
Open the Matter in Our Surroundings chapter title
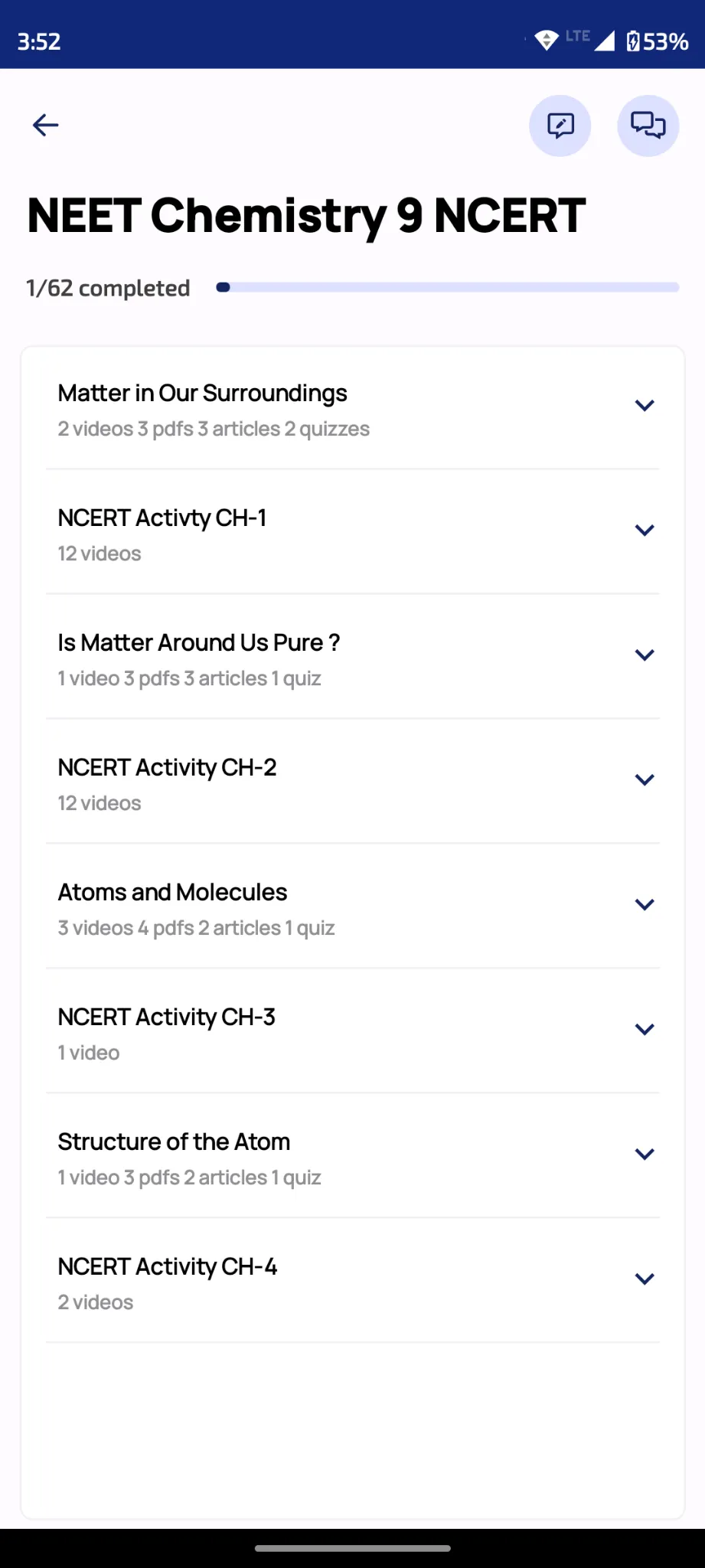coord(203,394)
